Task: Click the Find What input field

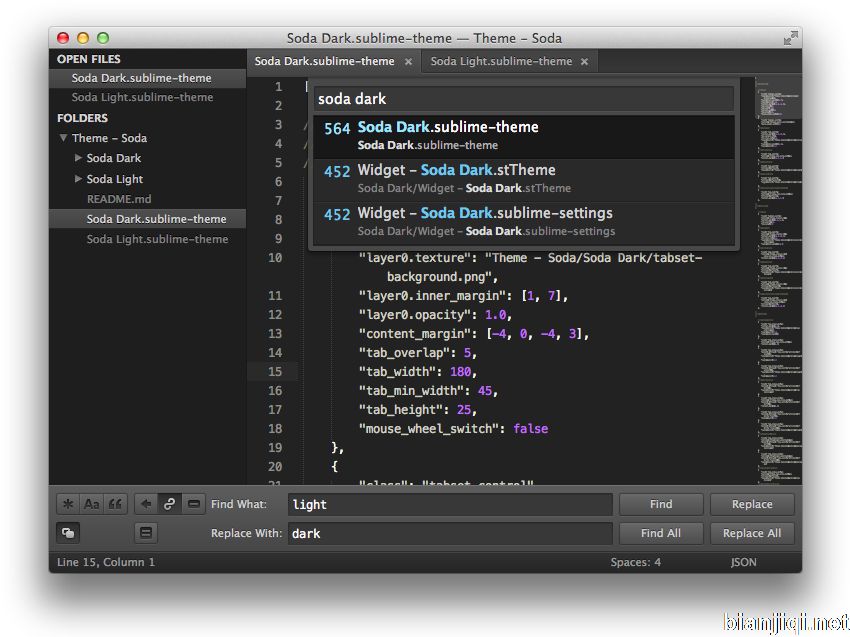Action: pos(449,505)
